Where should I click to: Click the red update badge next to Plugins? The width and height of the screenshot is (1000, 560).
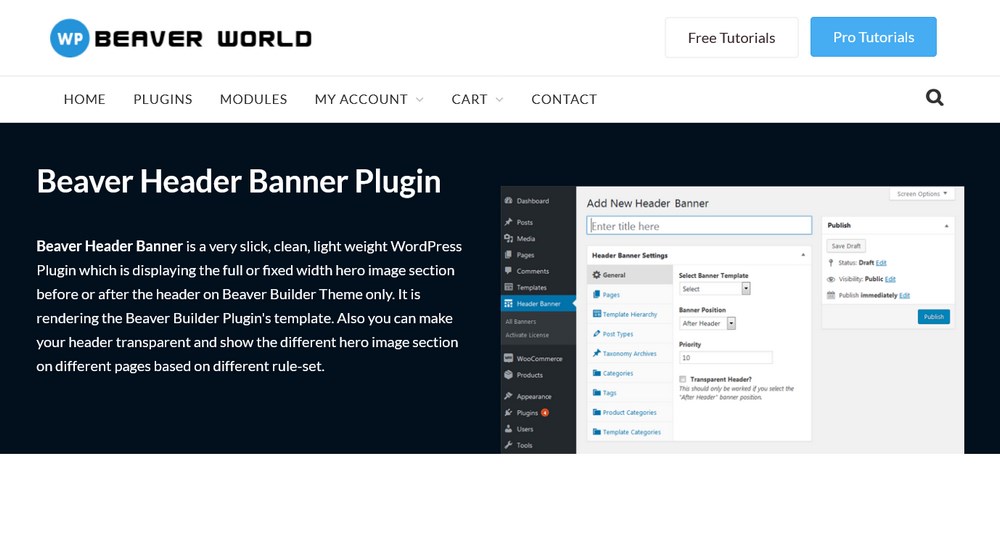pyautogui.click(x=545, y=413)
